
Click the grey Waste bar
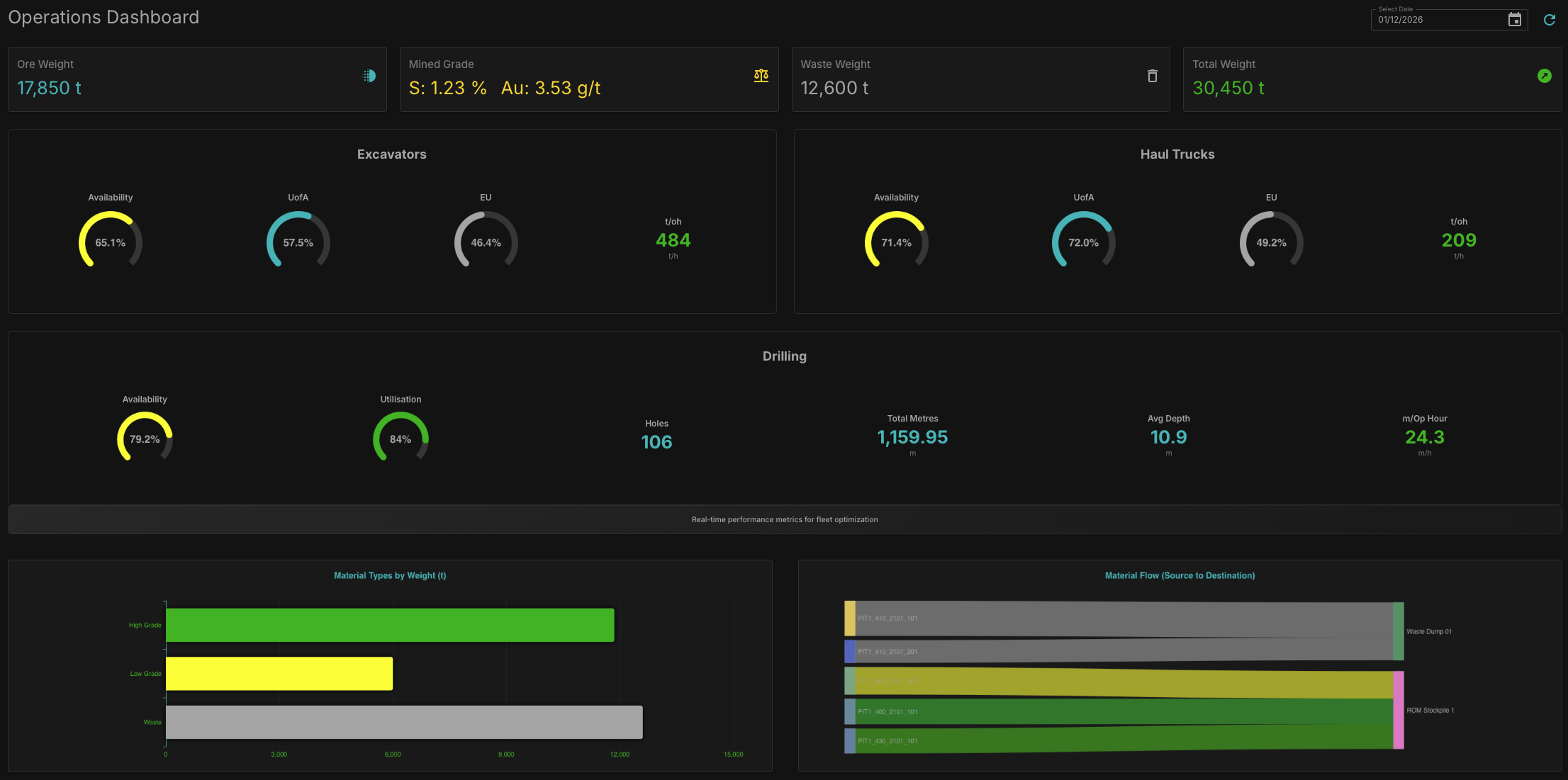[404, 722]
